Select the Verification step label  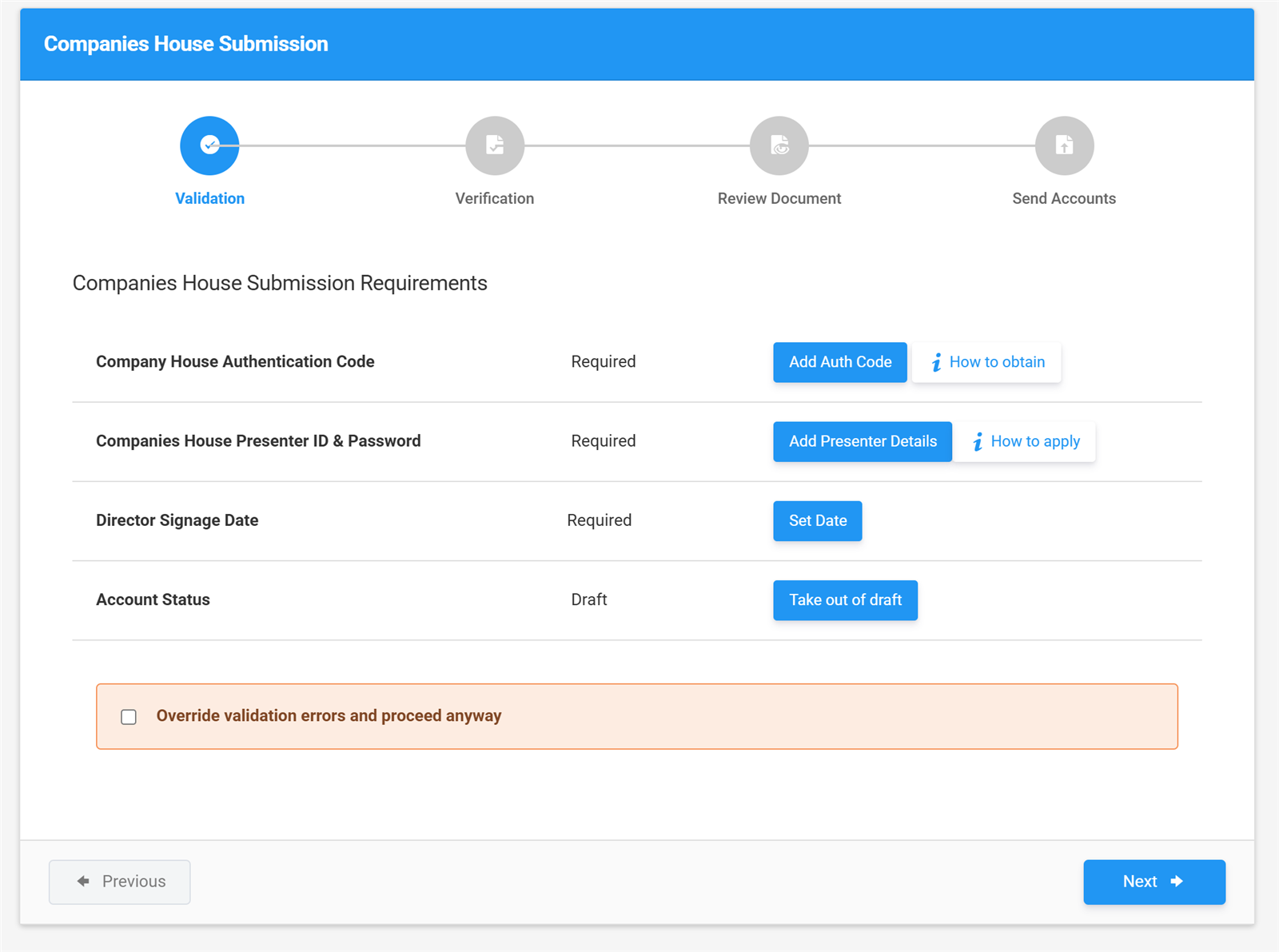495,198
